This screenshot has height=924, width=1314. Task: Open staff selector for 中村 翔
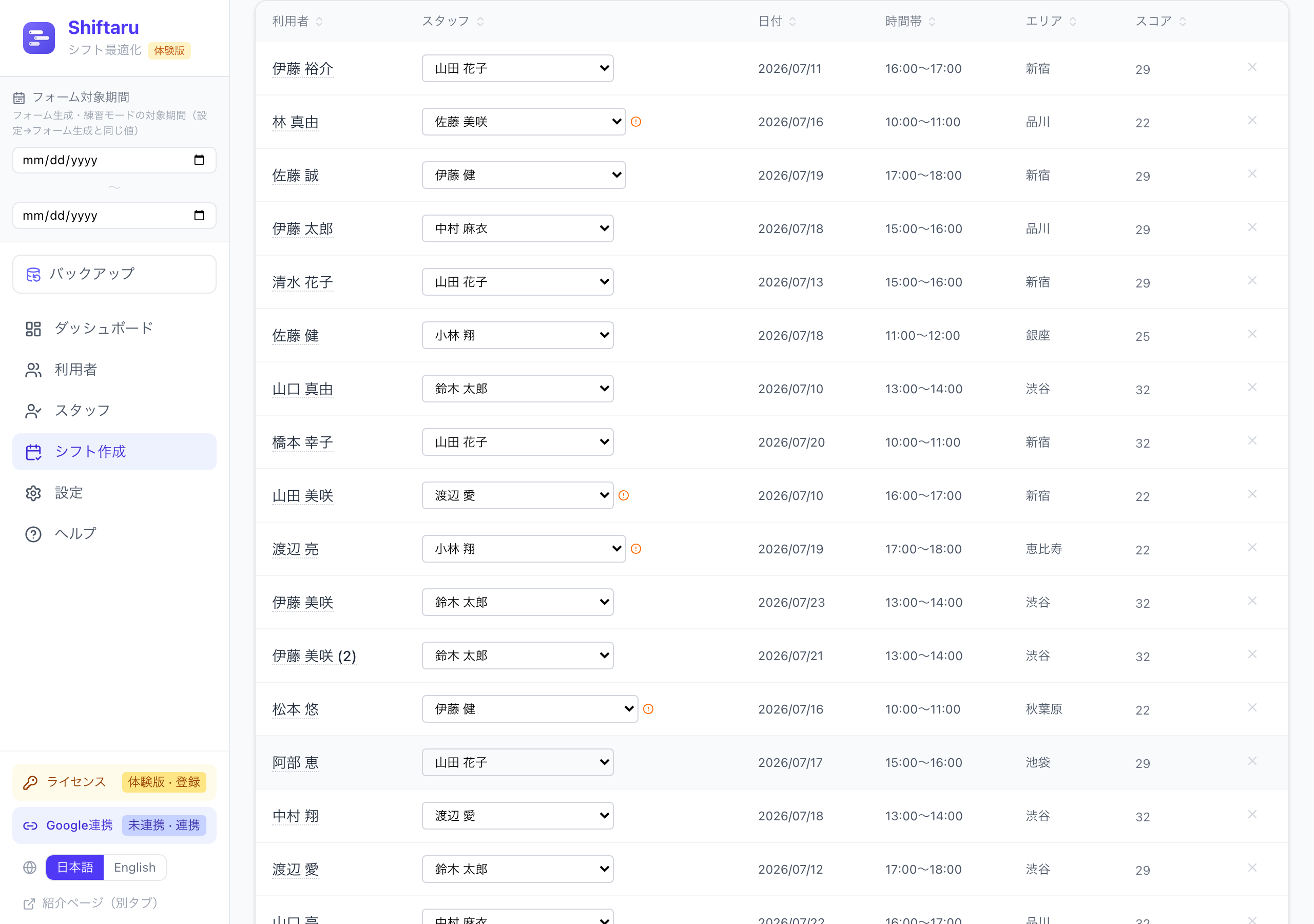(x=517, y=816)
